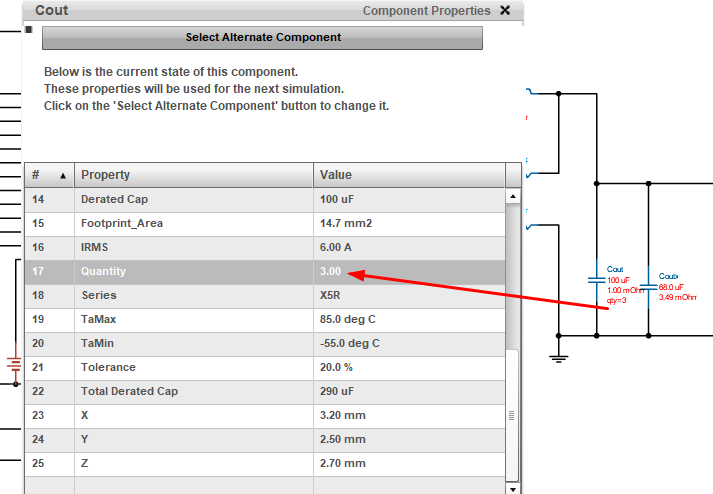Click the 100 uF Derated Cap value
Viewport: 713px width, 494px height.
(336, 200)
